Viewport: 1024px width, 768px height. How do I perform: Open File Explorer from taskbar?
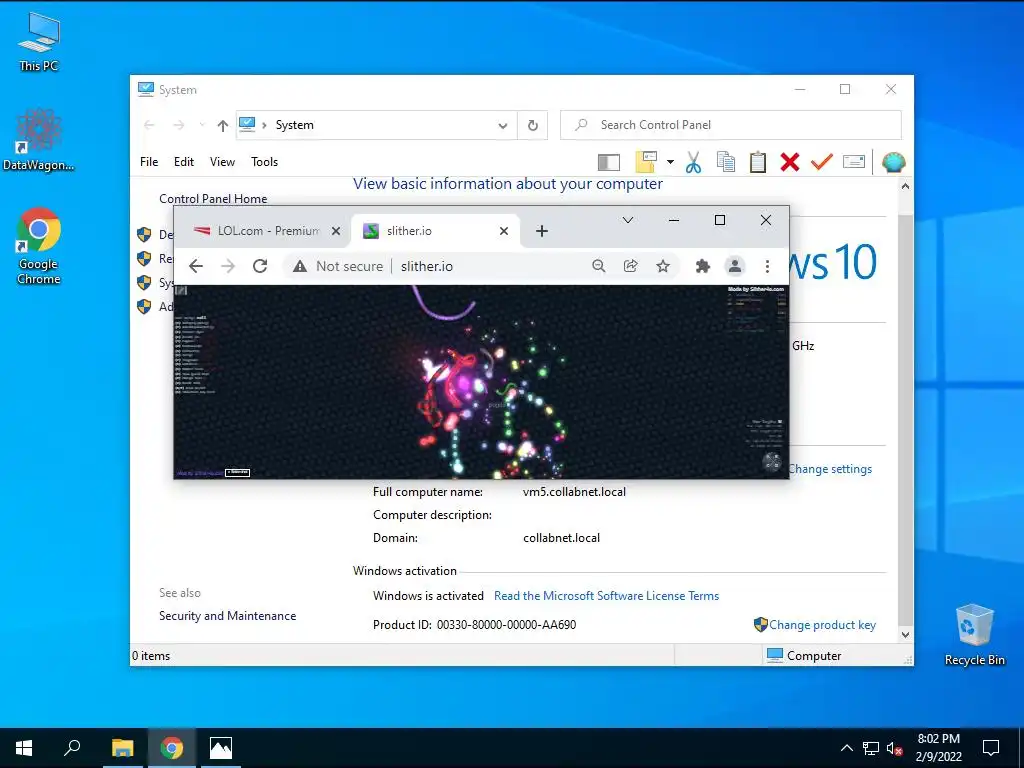click(122, 748)
